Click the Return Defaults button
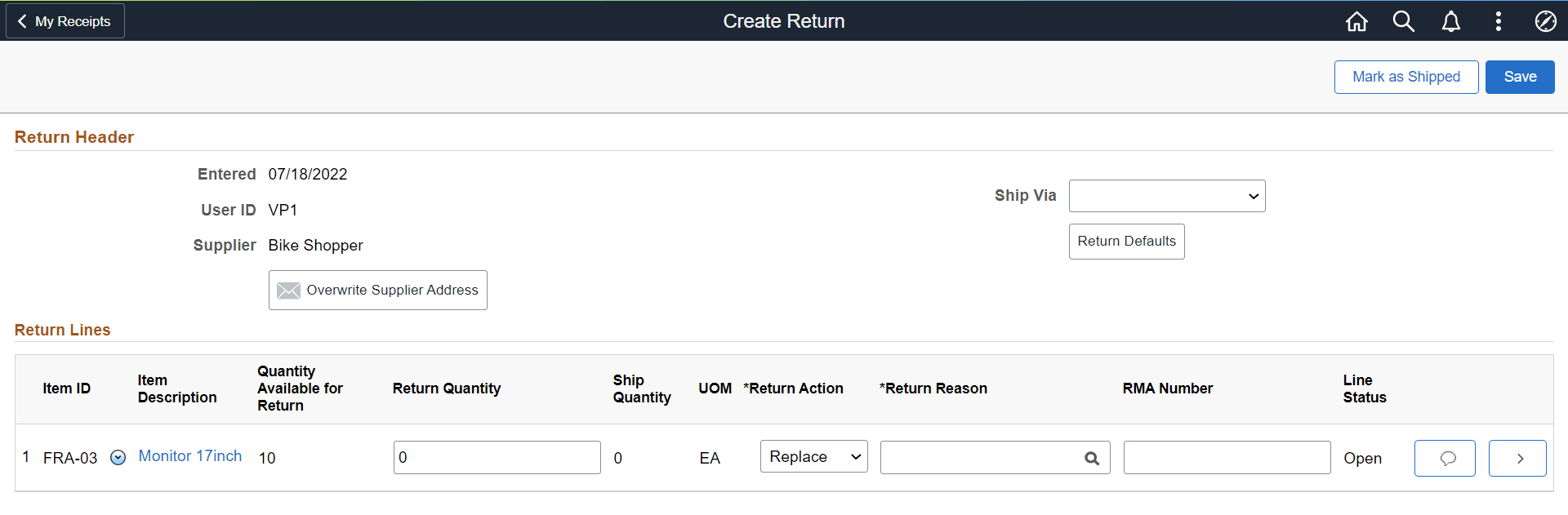The width and height of the screenshot is (1568, 515). 1126,241
